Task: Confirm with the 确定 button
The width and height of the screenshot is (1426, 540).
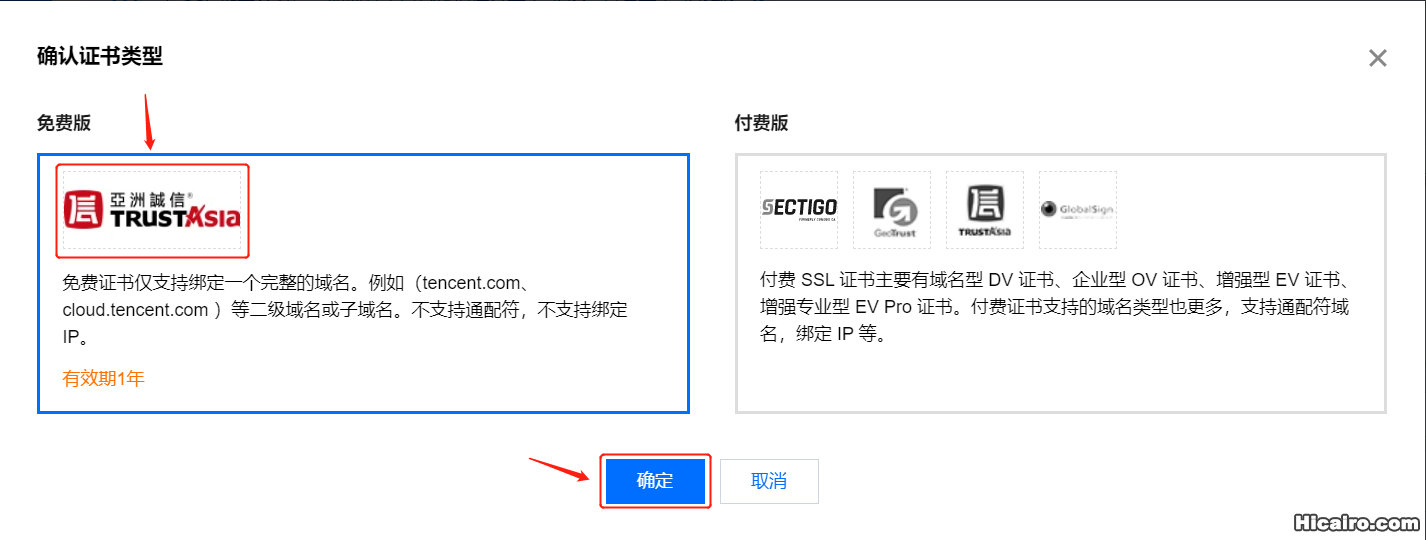Action: 655,481
